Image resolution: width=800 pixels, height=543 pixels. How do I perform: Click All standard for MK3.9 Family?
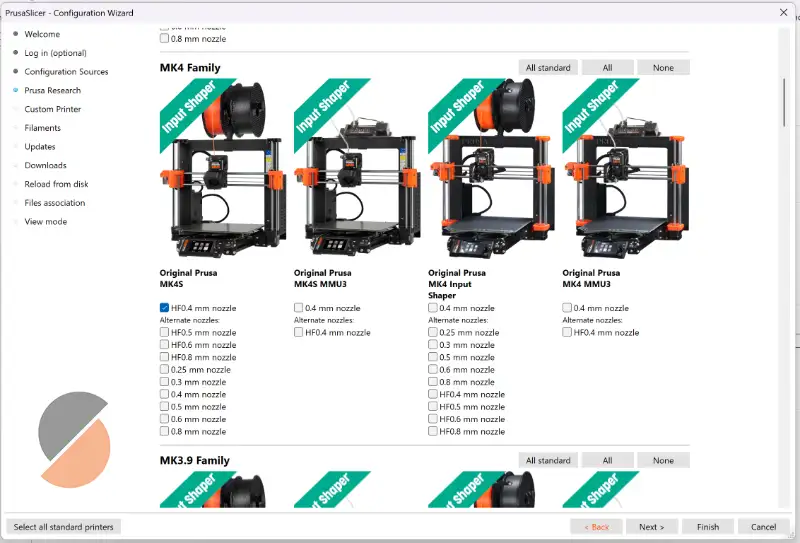pyautogui.click(x=548, y=460)
